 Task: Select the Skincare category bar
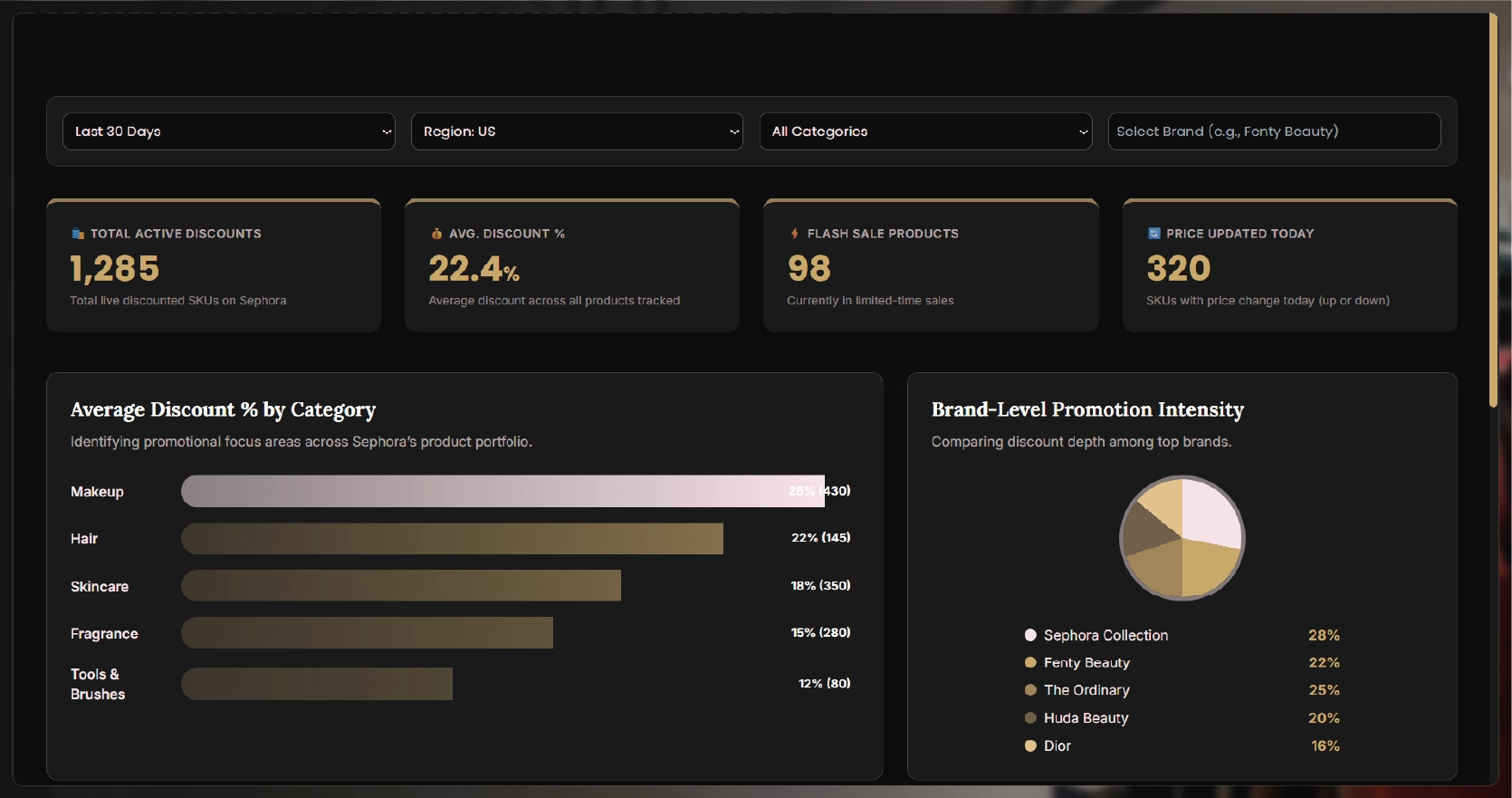(401, 586)
